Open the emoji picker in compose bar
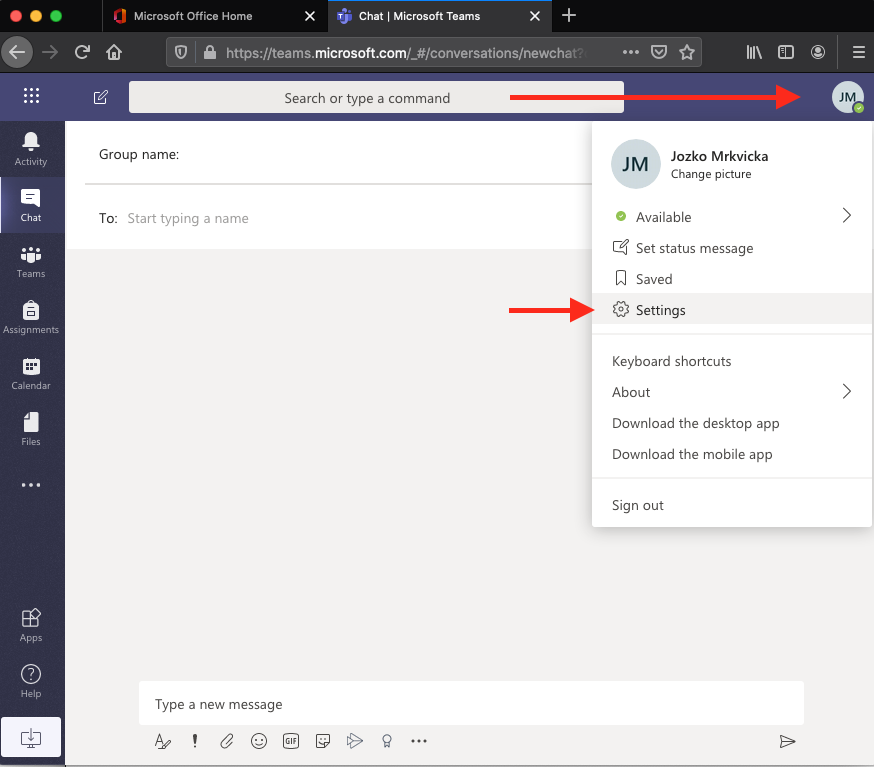Image resolution: width=874 pixels, height=767 pixels. [x=259, y=741]
